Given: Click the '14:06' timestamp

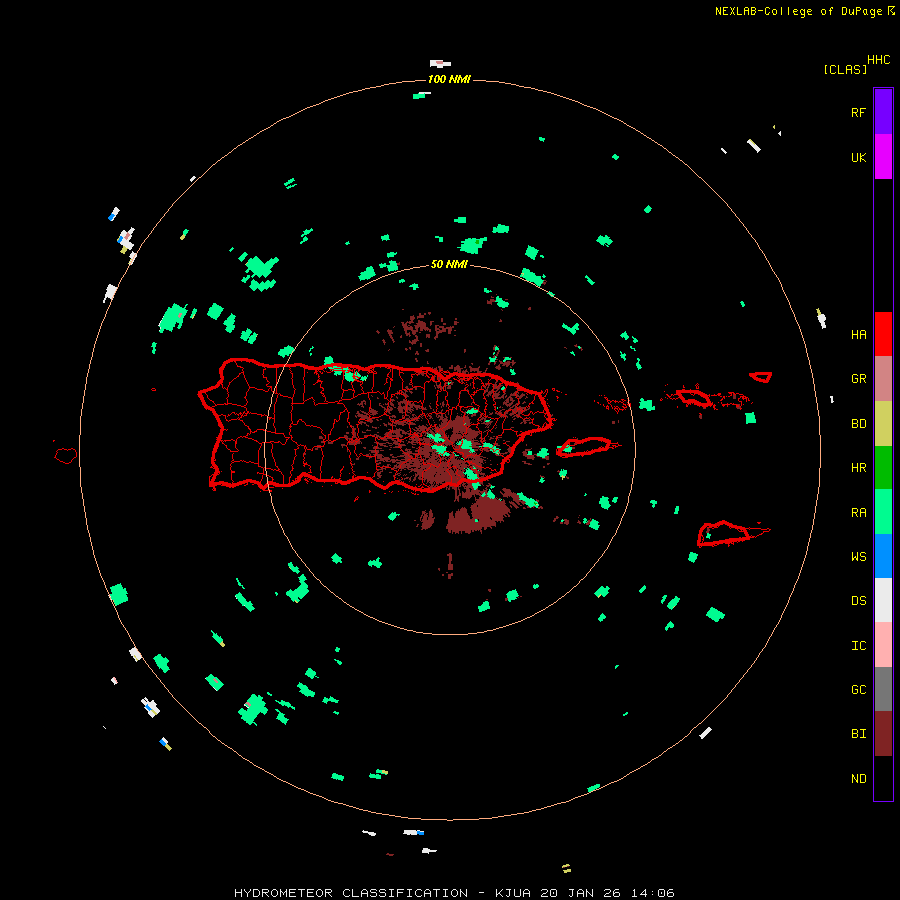Looking at the screenshot, I should [652, 893].
